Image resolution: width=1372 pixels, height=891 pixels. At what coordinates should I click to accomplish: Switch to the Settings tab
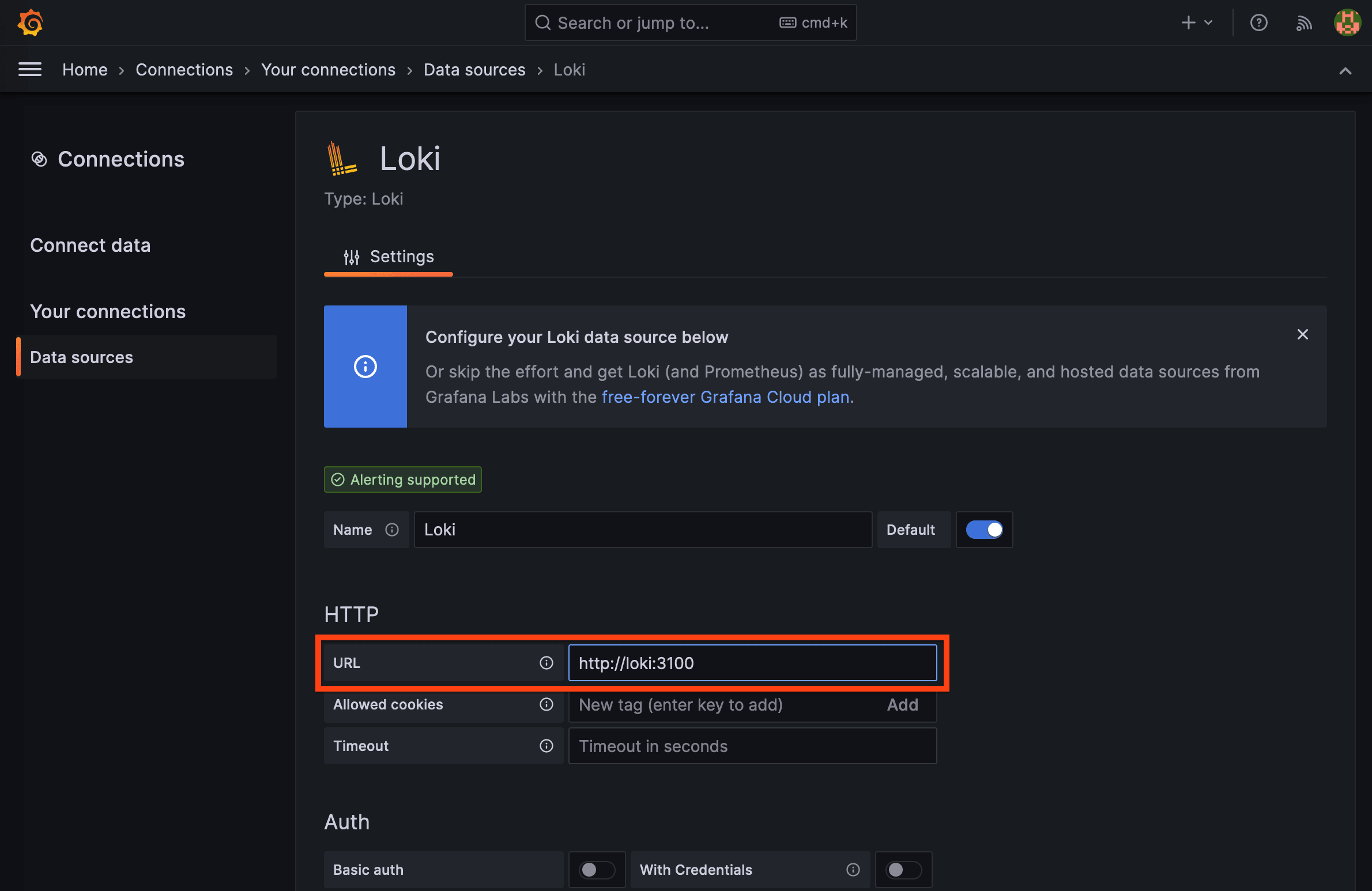pyautogui.click(x=389, y=257)
